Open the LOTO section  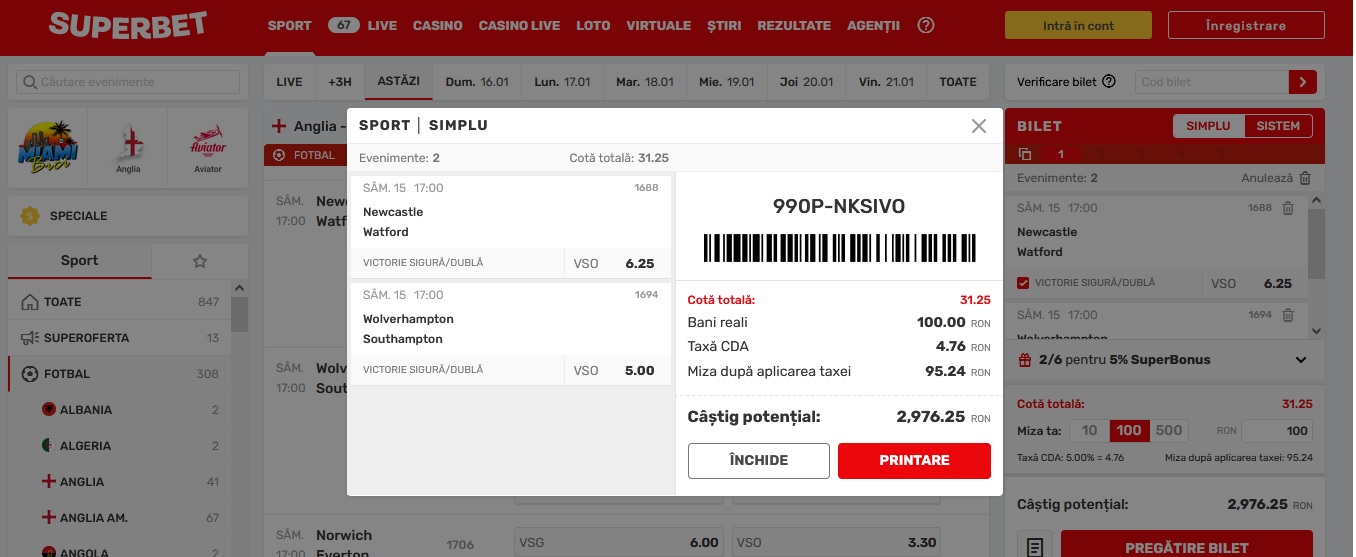point(593,25)
